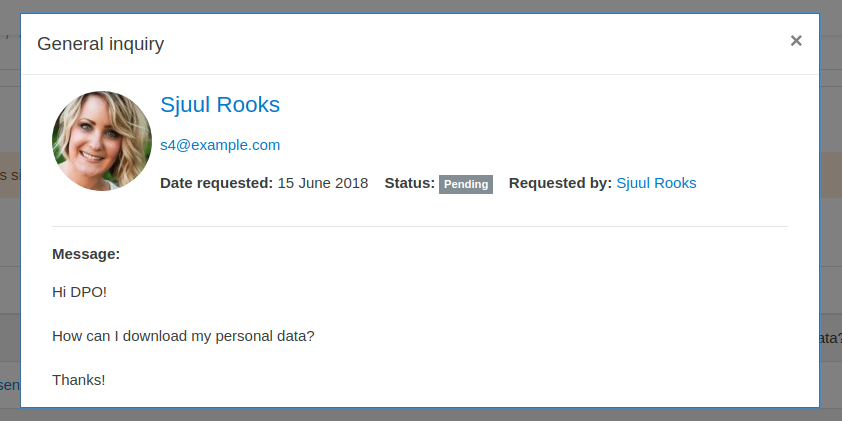Viewport: 842px width, 421px height.
Task: Click the truncated text right of dialog
Action: pyautogui.click(x=831, y=338)
